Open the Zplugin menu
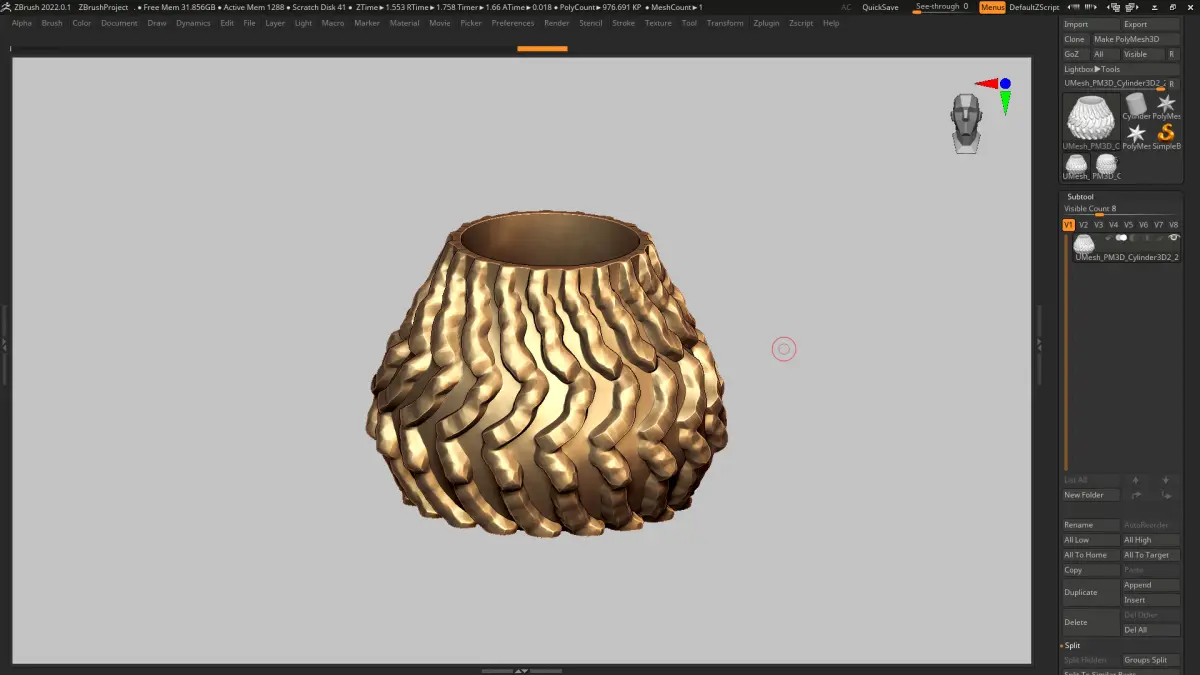Screen dimensions: 1200x675 coord(766,23)
